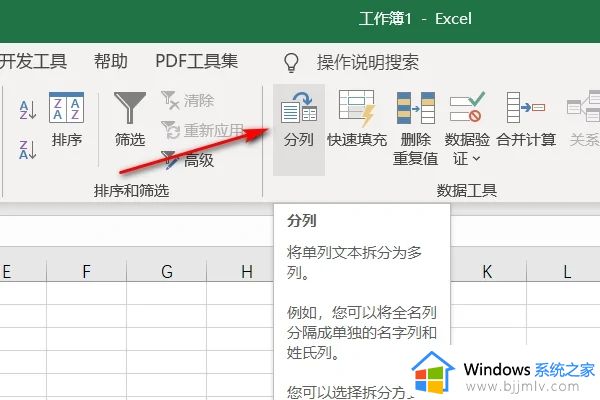Open the 帮助 ribbon tab
The image size is (600, 400).
pyautogui.click(x=111, y=61)
